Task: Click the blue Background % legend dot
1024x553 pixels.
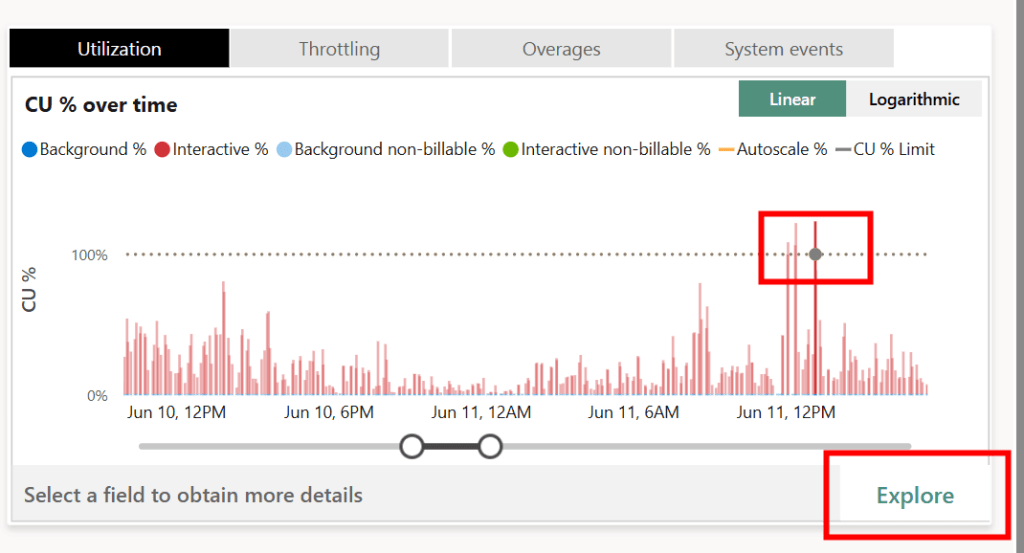Action: click(29, 150)
